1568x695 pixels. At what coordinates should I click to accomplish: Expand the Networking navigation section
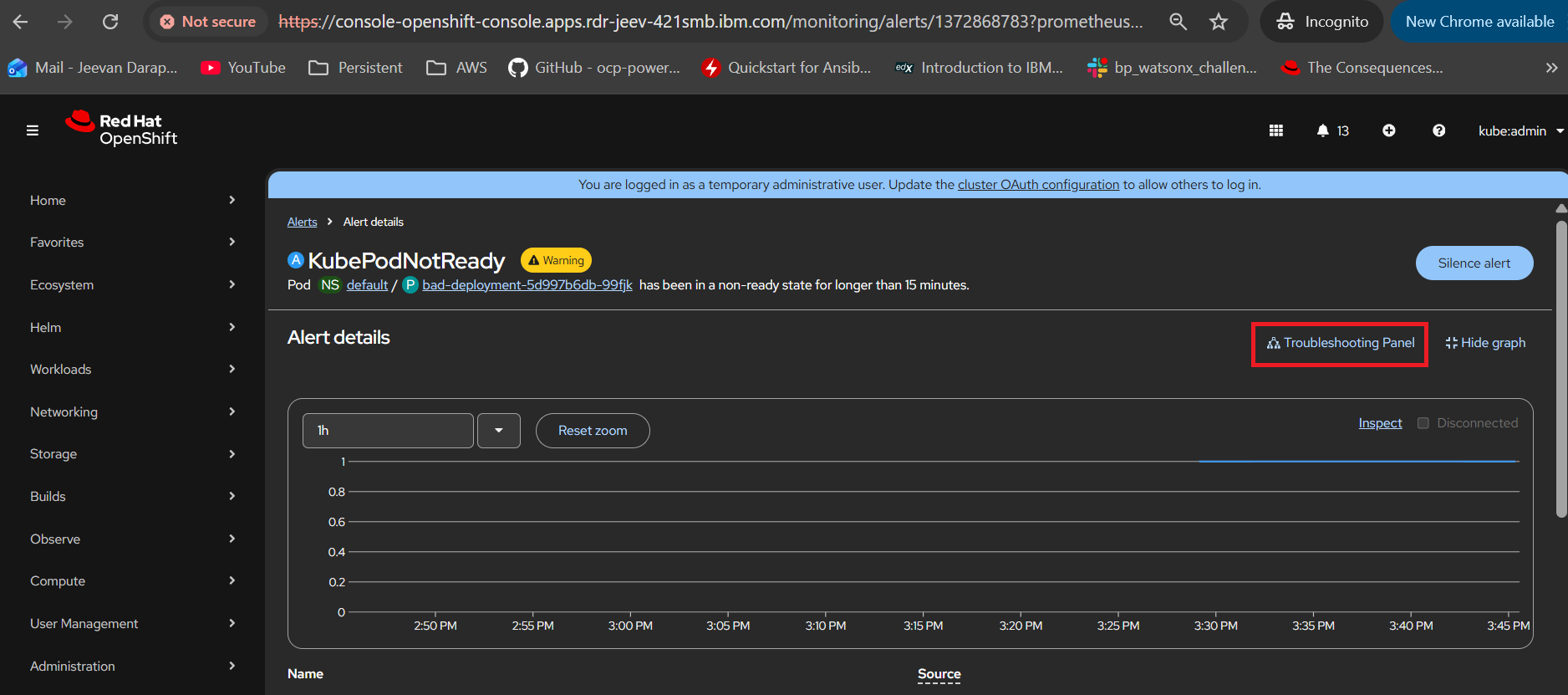click(x=132, y=412)
